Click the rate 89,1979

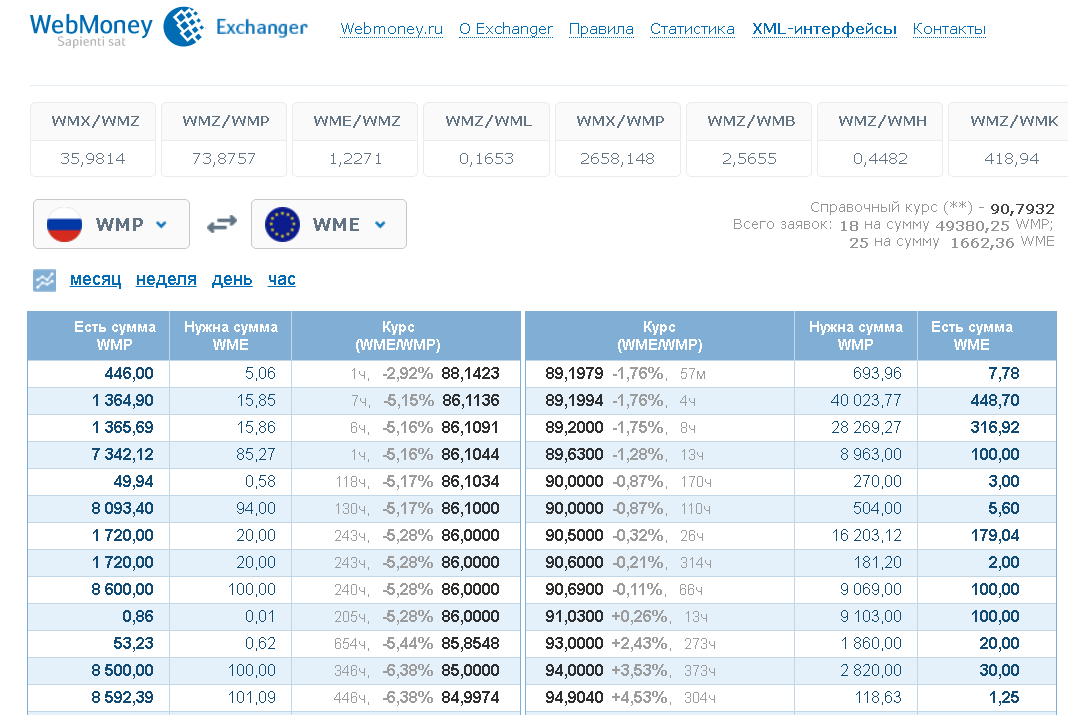point(574,374)
